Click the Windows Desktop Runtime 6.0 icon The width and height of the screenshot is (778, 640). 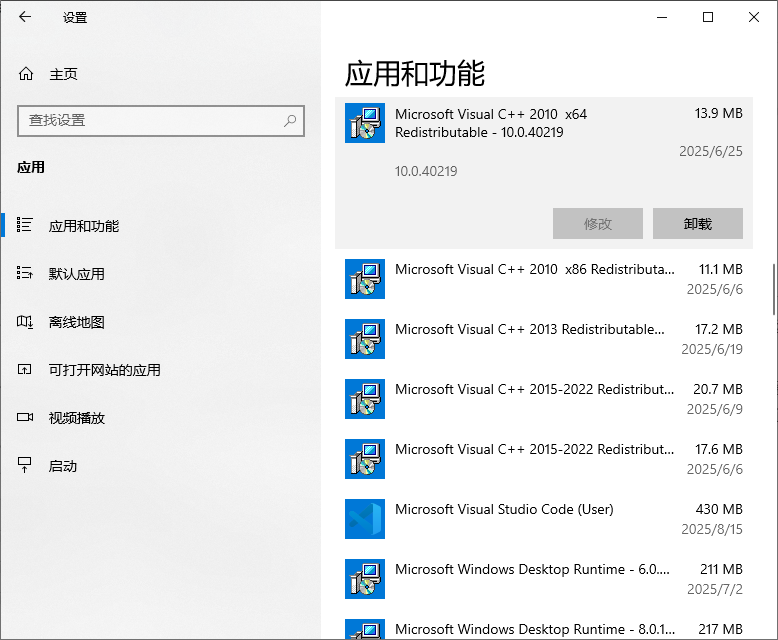click(x=365, y=579)
